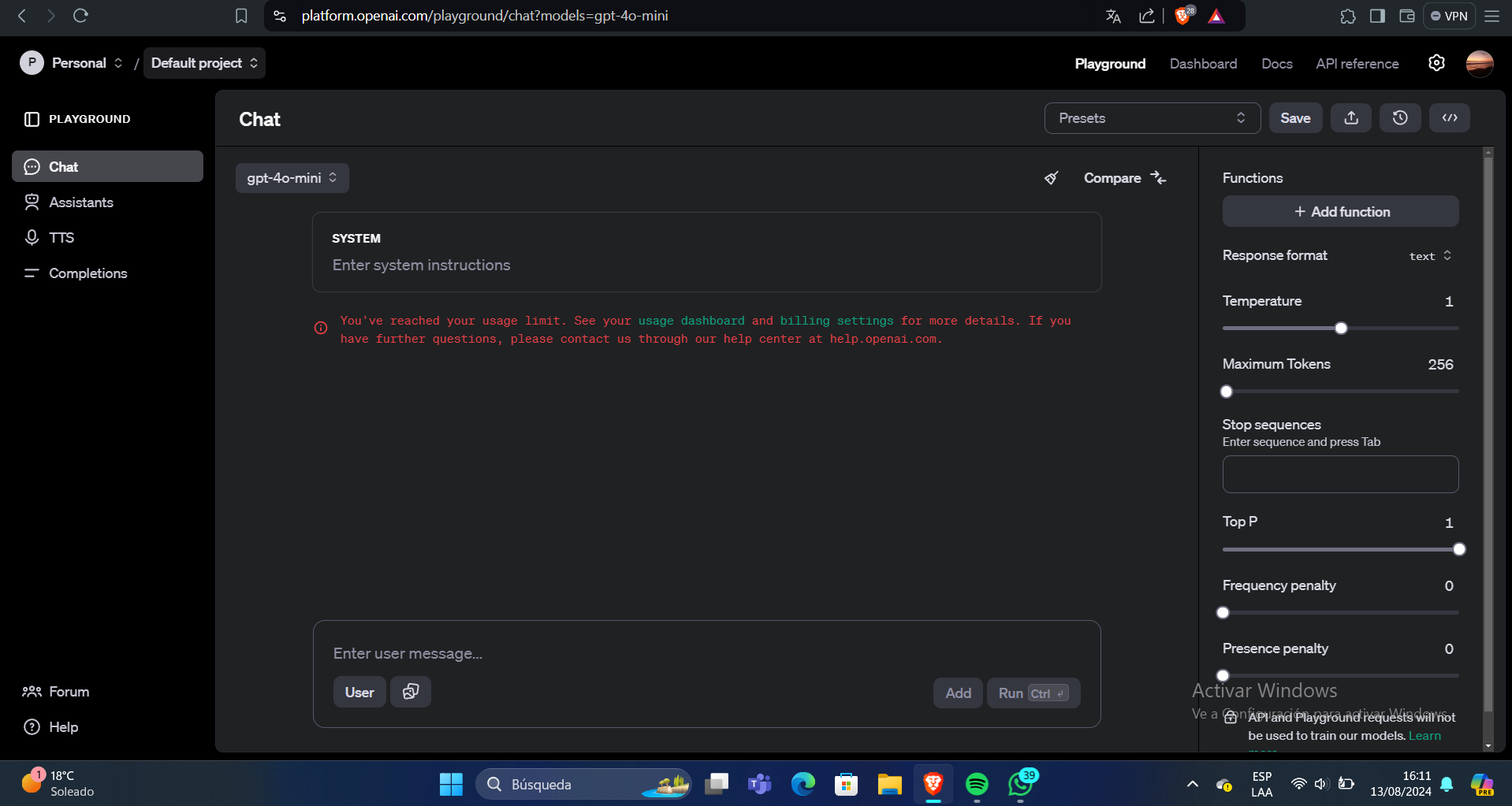Open WhatsApp from the taskbar
This screenshot has height=806, width=1512.
[x=1021, y=784]
